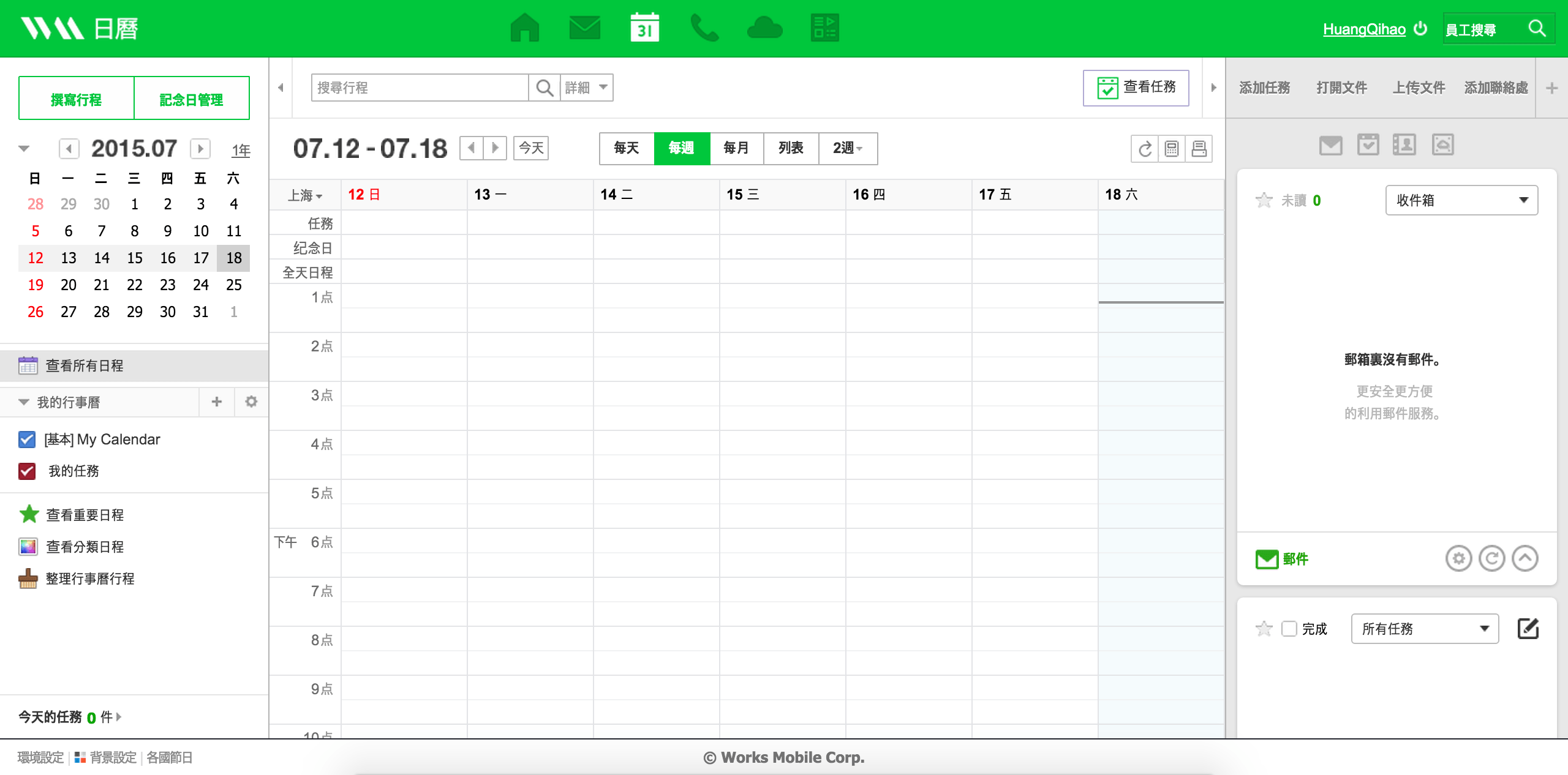
Task: Click the employee search magnifier icon
Action: 1537,28
